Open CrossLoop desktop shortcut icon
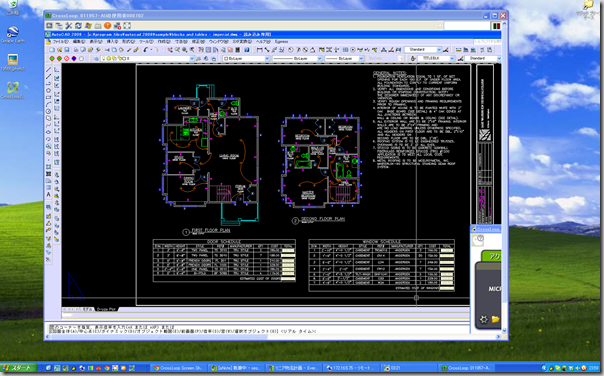Image resolution: width=604 pixels, height=376 pixels. tap(13, 91)
